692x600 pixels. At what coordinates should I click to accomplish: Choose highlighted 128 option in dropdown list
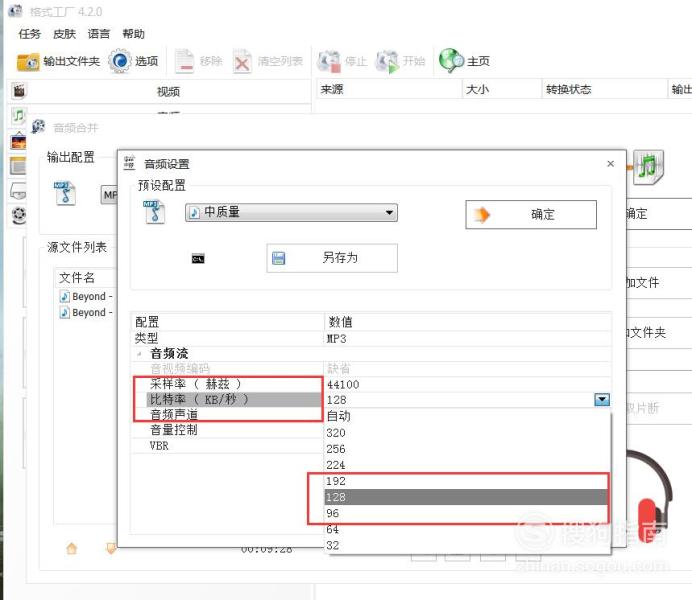[467, 497]
